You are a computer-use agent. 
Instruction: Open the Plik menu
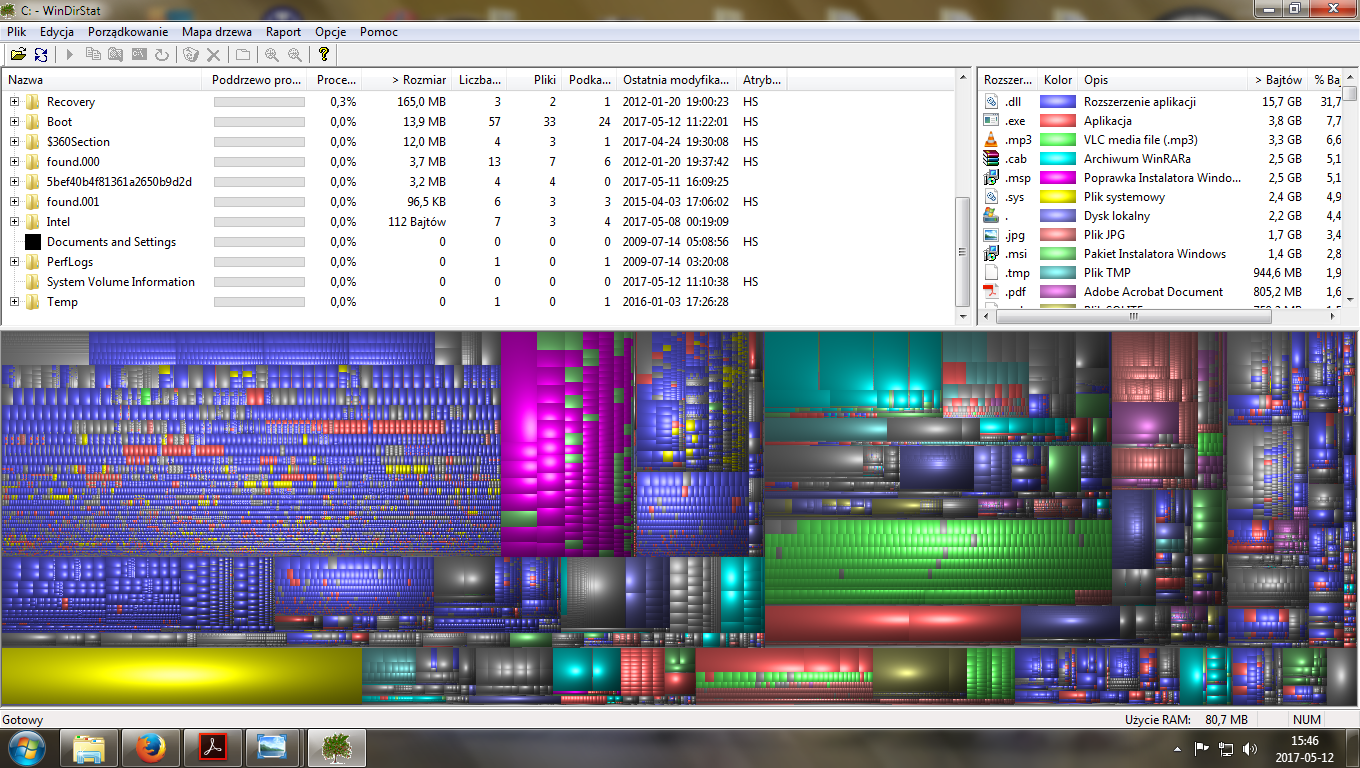pos(16,32)
